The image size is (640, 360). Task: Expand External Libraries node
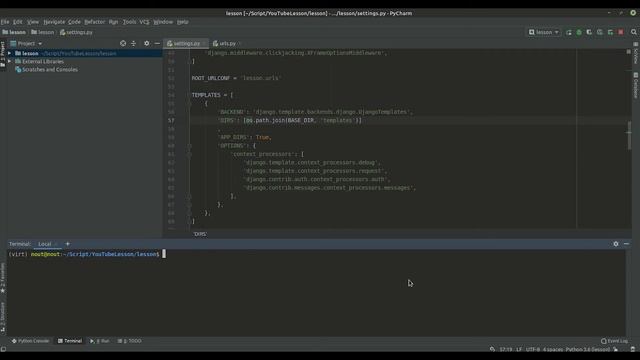(9, 61)
